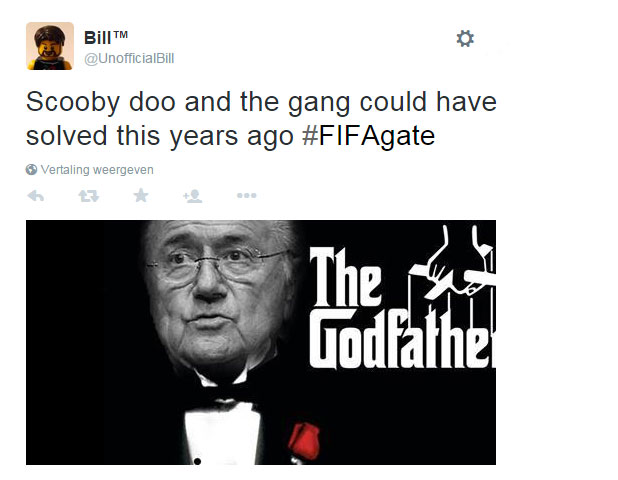The width and height of the screenshot is (618, 480).
Task: Click the globe icon beside Vertaling weergeven
Action: tap(31, 169)
